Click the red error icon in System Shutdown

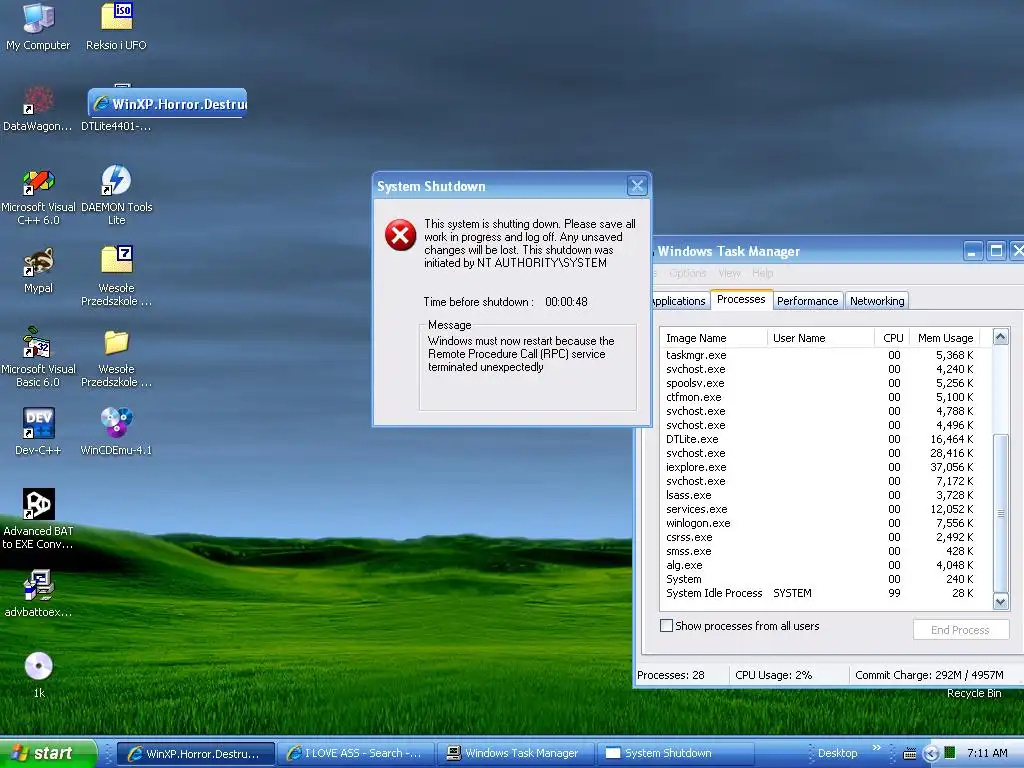click(400, 235)
